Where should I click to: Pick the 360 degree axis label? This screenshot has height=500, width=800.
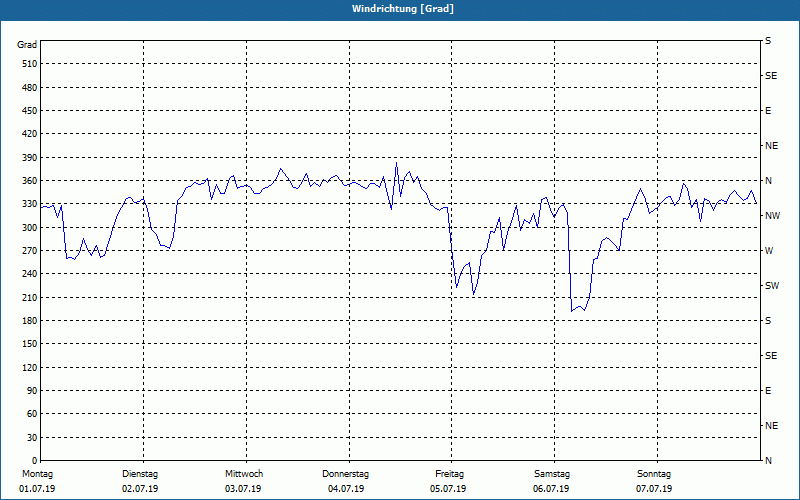point(29,181)
